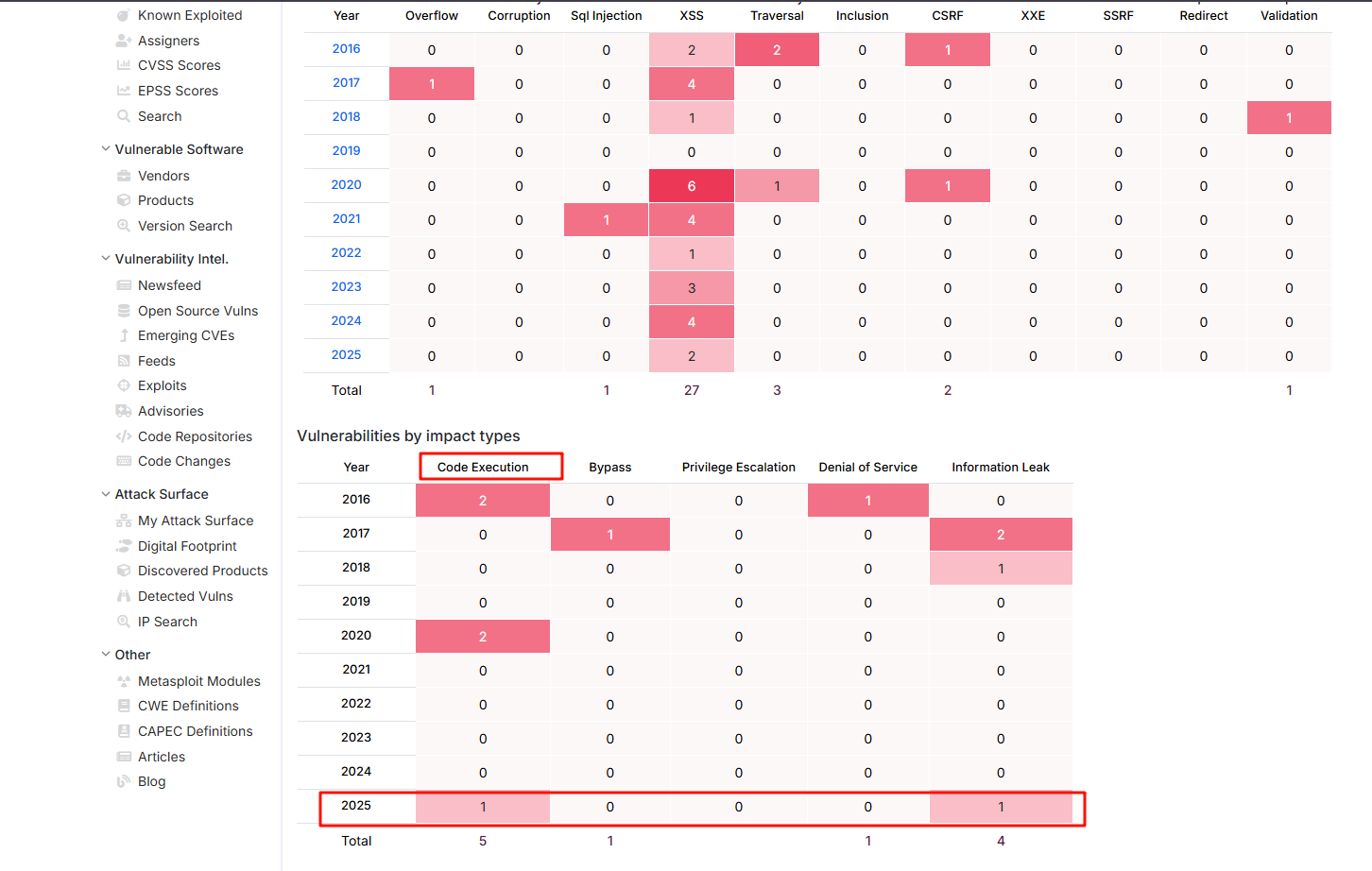1372x871 pixels.
Task: Open the 2016 year link
Action: point(346,49)
